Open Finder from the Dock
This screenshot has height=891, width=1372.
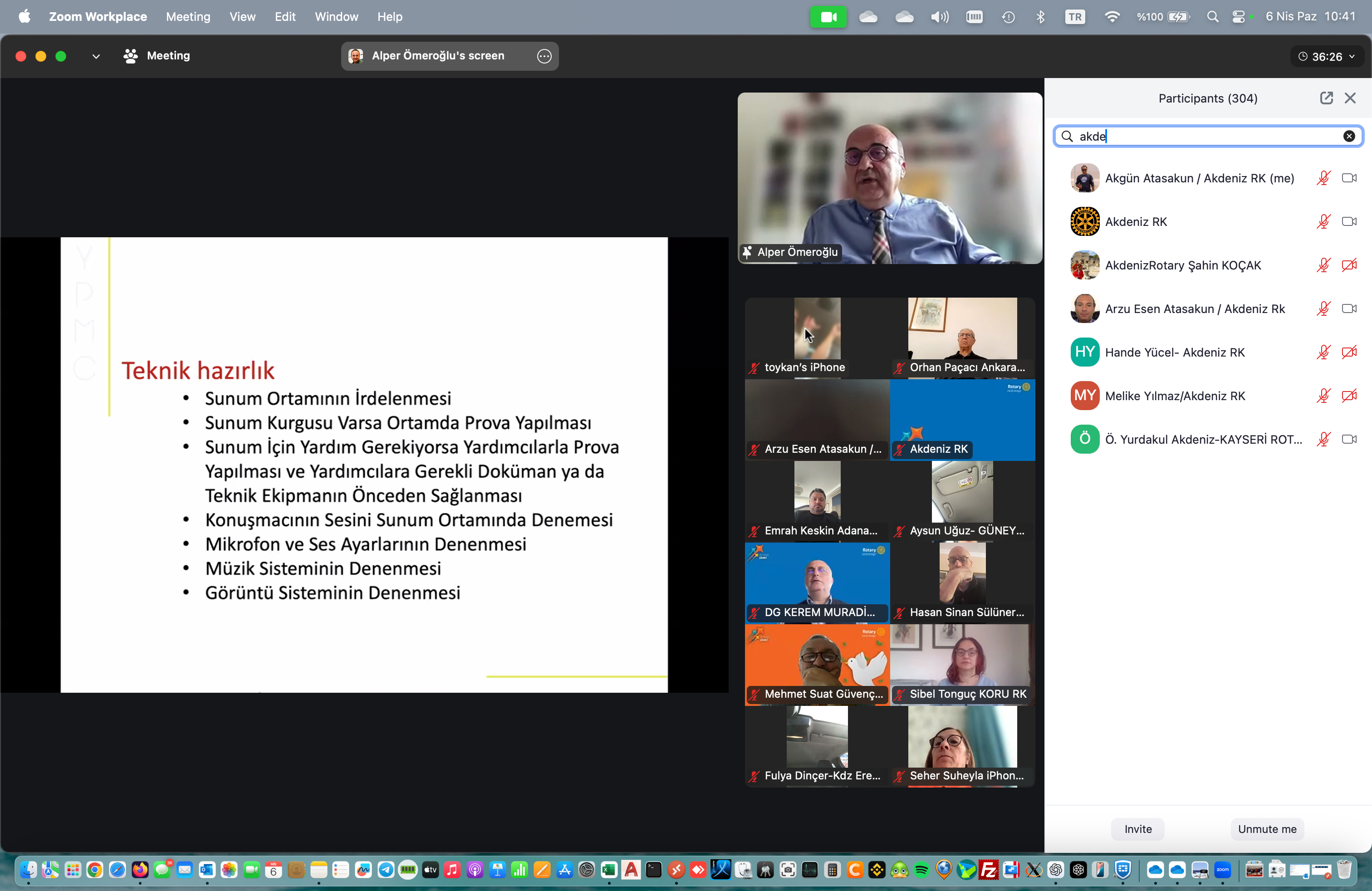(28, 870)
